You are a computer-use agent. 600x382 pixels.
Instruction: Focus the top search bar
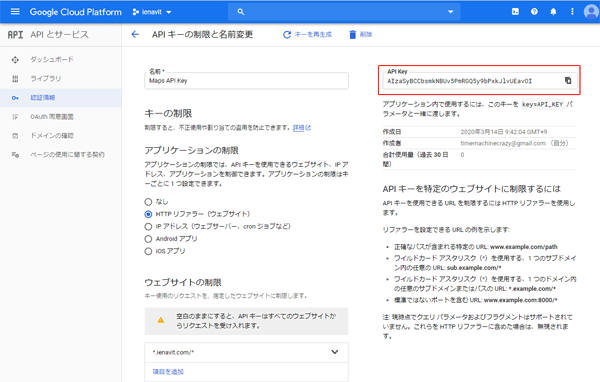click(344, 12)
